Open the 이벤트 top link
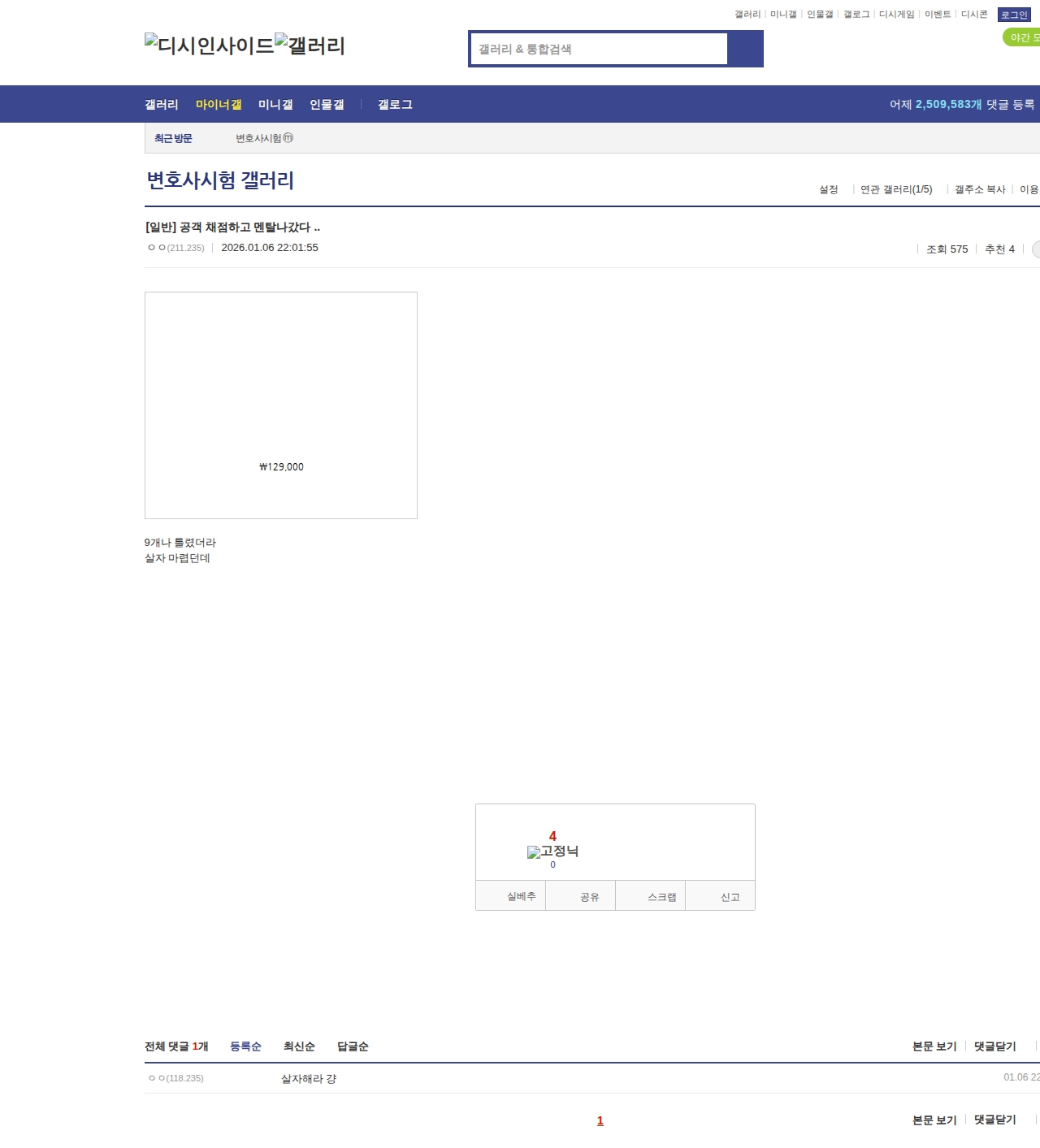Viewport: 1040px width, 1148px height. pyautogui.click(x=938, y=15)
